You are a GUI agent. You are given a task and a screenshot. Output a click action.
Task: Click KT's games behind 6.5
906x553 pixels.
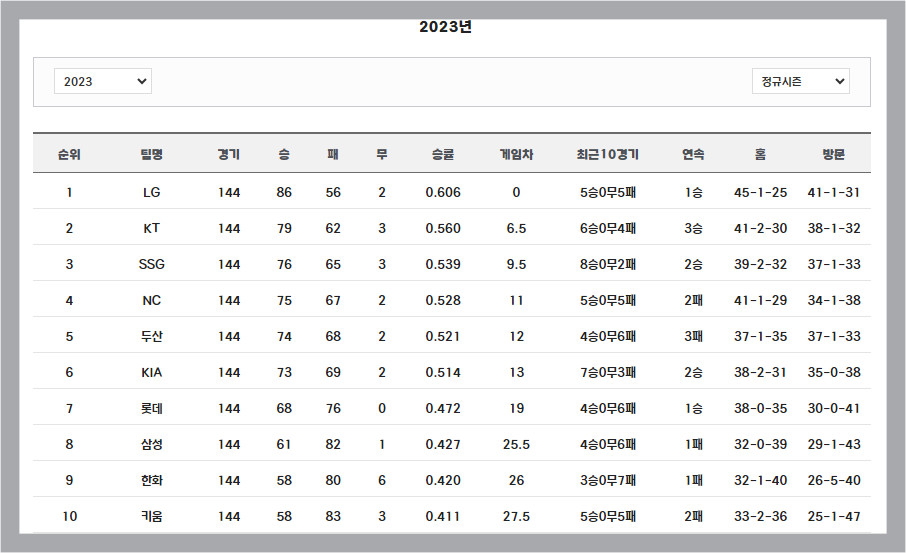pos(517,228)
